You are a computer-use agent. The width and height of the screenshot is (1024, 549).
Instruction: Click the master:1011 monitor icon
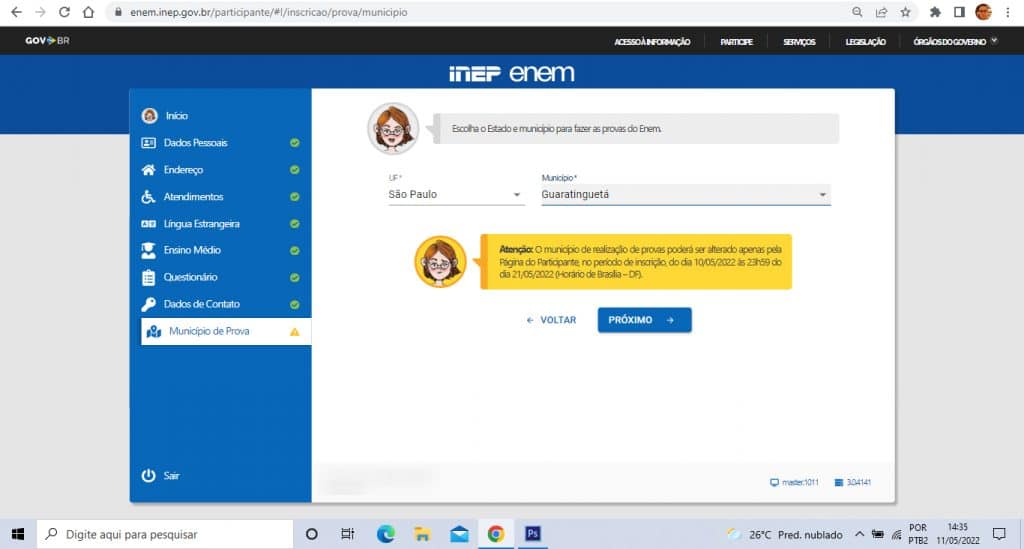coord(775,482)
